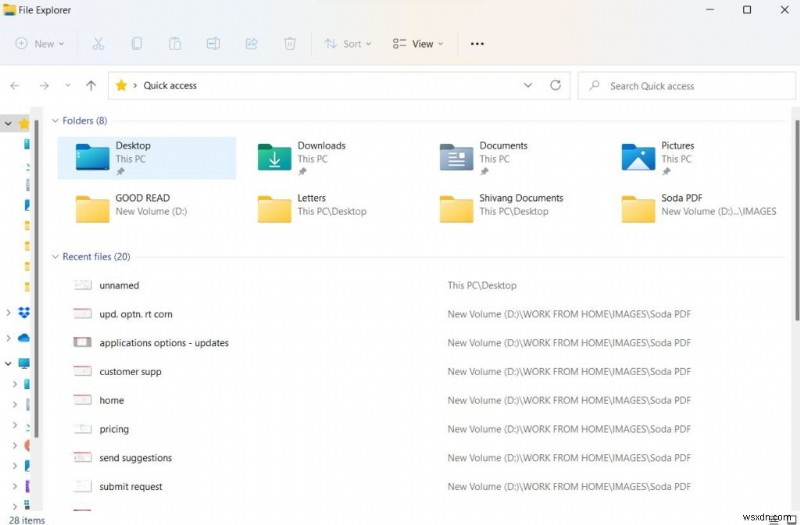This screenshot has width=800, height=525.
Task: Open the New dropdown menu
Action: click(x=40, y=44)
